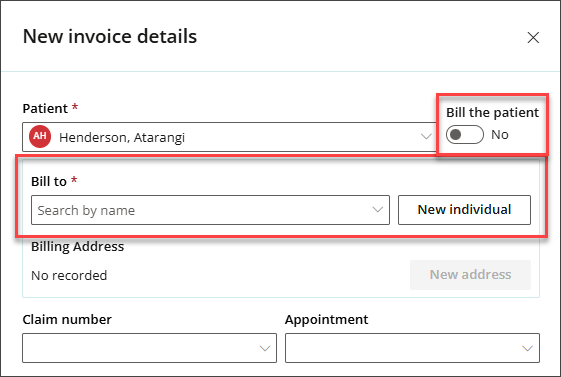Expand the Patient dropdown chevron
This screenshot has width=561, height=377.
(426, 136)
